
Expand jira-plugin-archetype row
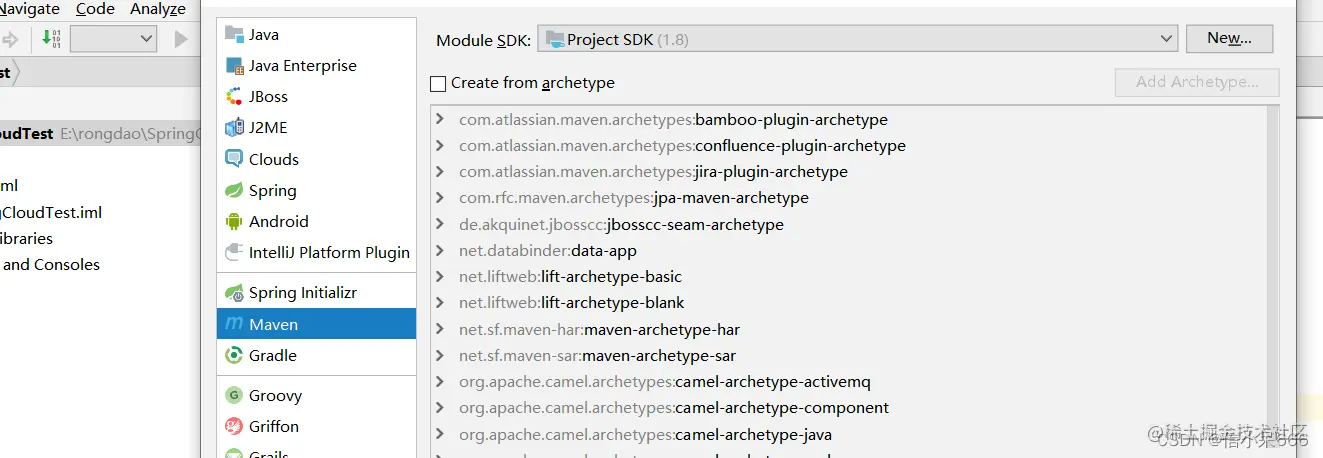pos(441,172)
